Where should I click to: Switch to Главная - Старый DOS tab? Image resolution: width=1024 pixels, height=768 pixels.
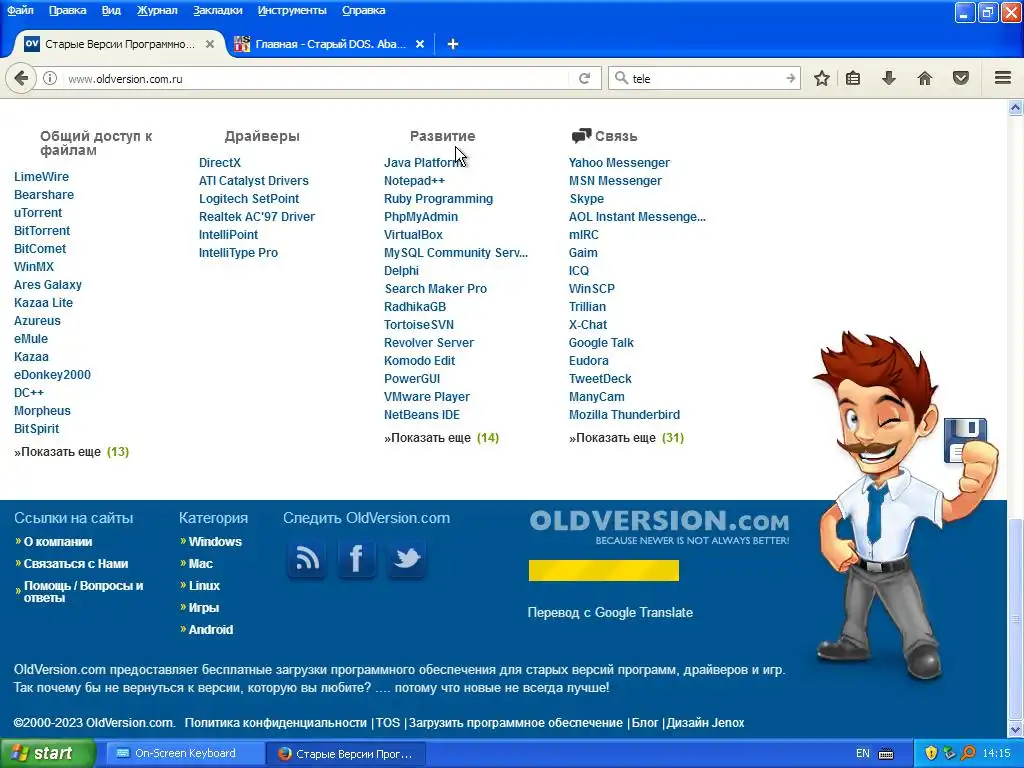tap(330, 44)
